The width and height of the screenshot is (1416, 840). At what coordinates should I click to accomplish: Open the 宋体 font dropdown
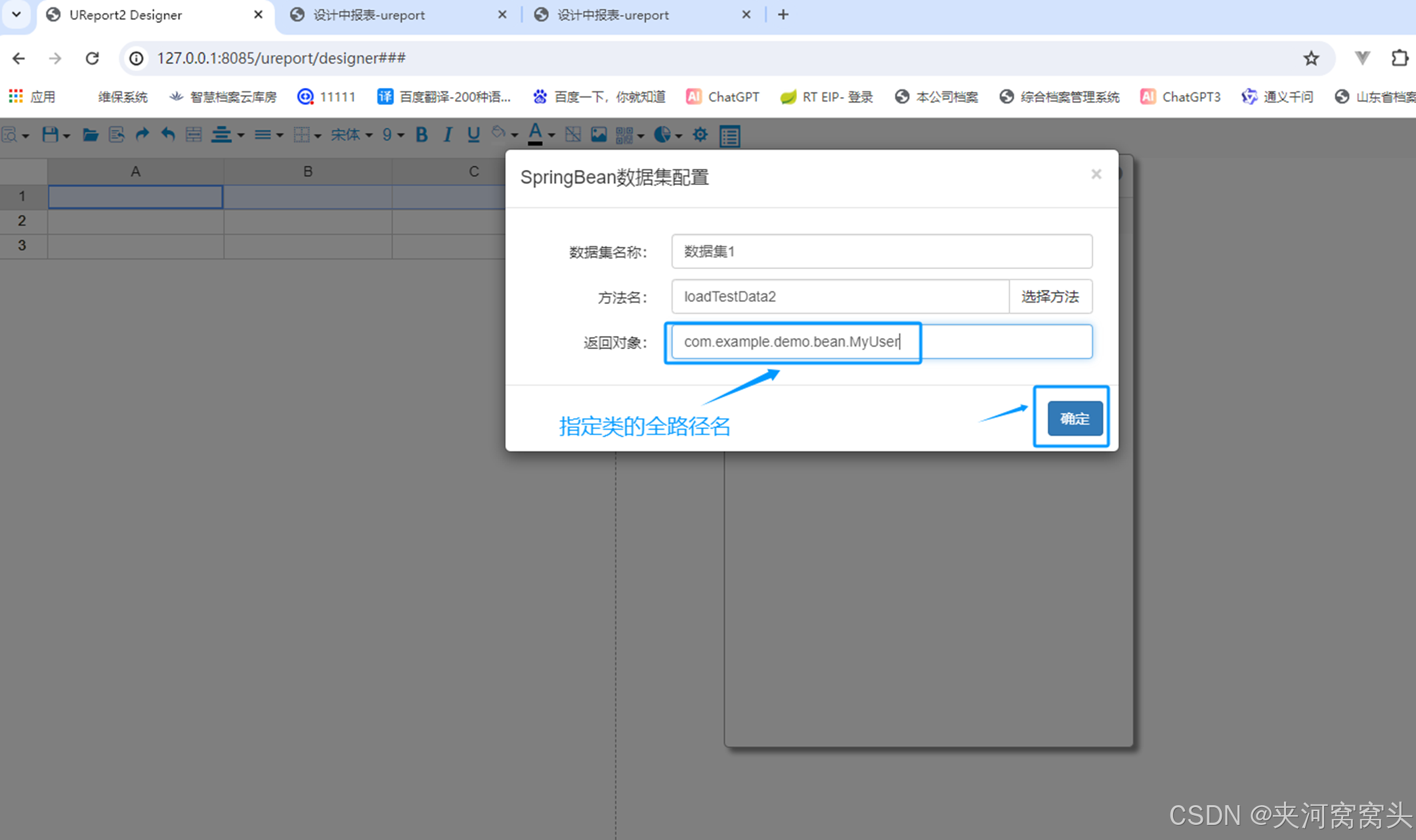pos(351,135)
